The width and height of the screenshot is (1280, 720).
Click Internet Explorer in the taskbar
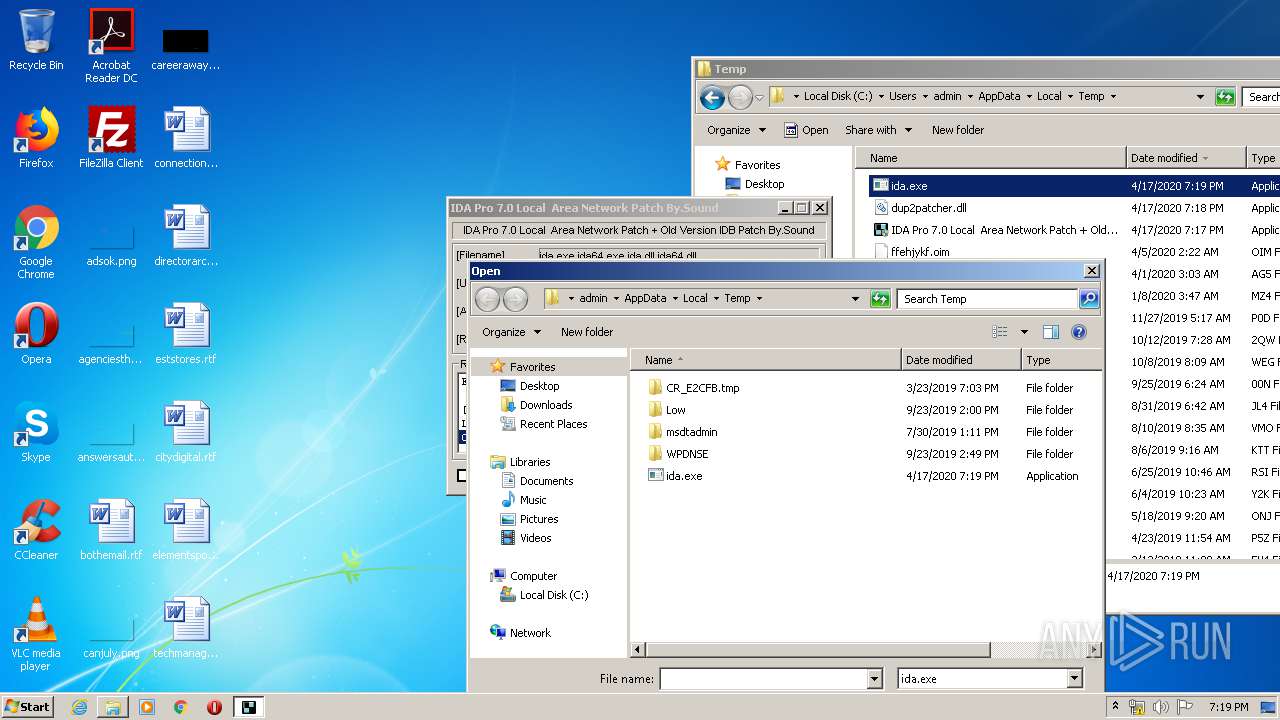coord(79,707)
